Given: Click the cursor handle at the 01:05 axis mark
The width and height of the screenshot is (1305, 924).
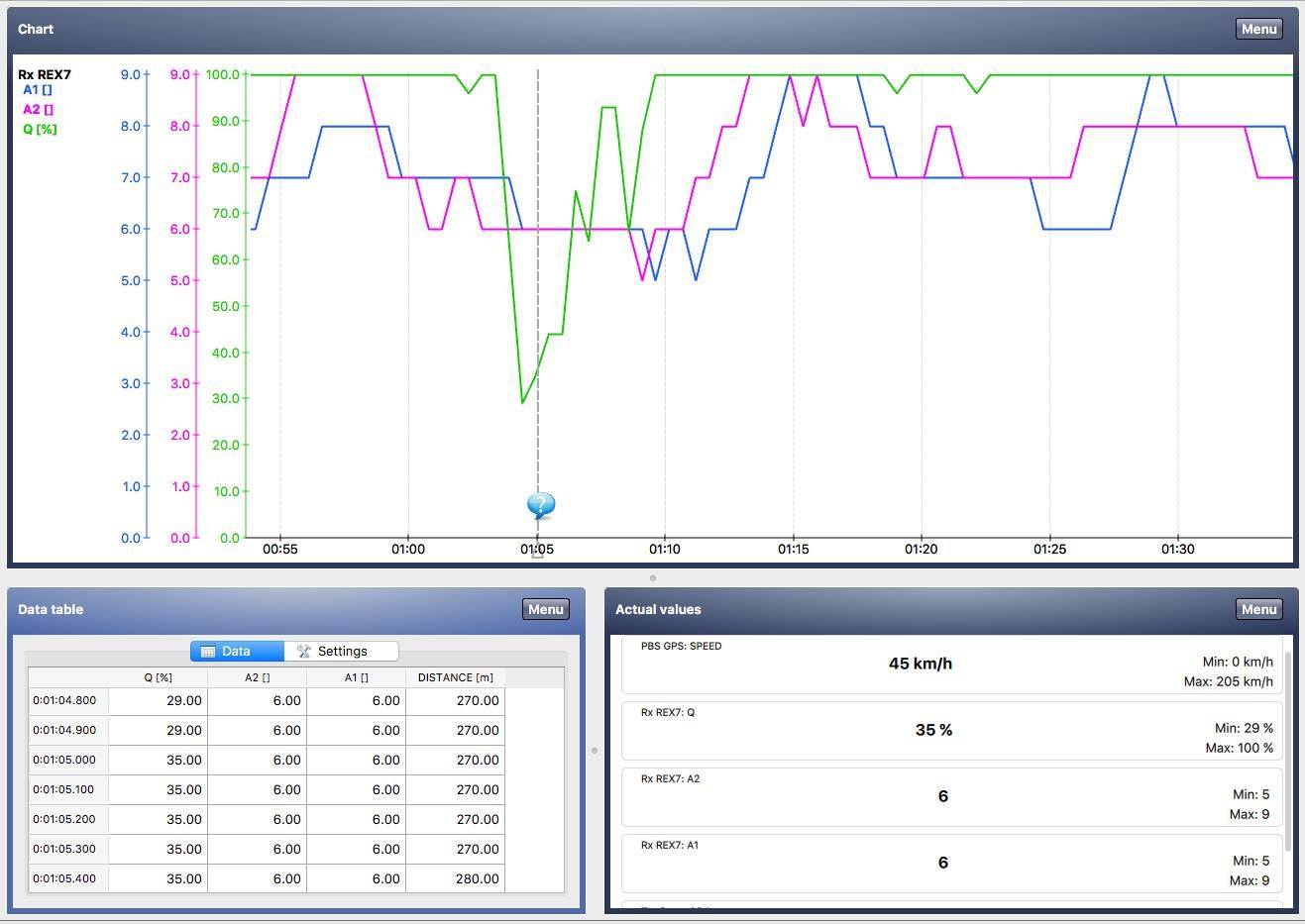Looking at the screenshot, I should [x=537, y=553].
